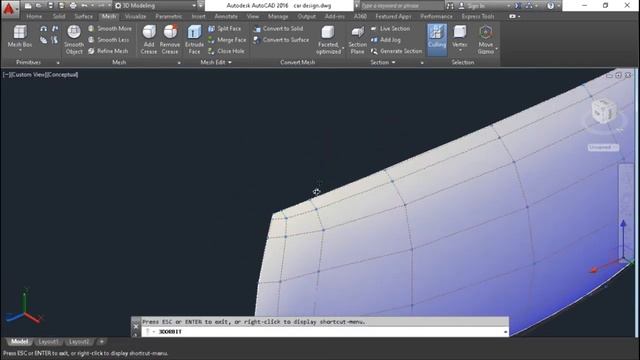Click the command line input showing 3DORBIT

[325, 332]
